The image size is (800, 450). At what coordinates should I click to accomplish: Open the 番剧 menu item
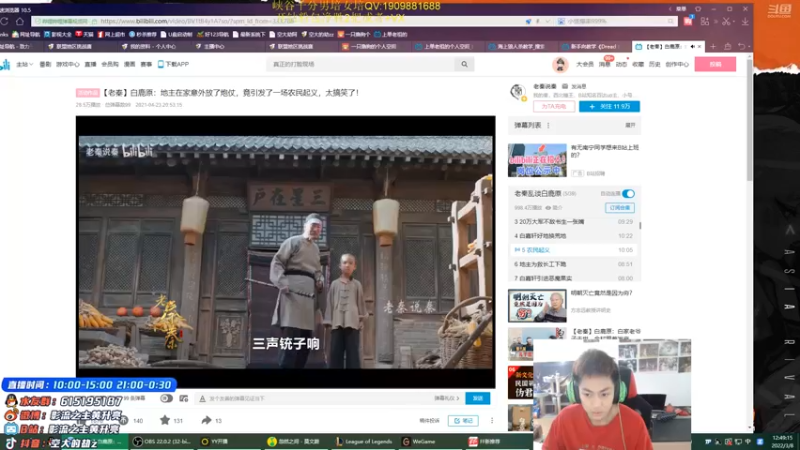[45, 64]
